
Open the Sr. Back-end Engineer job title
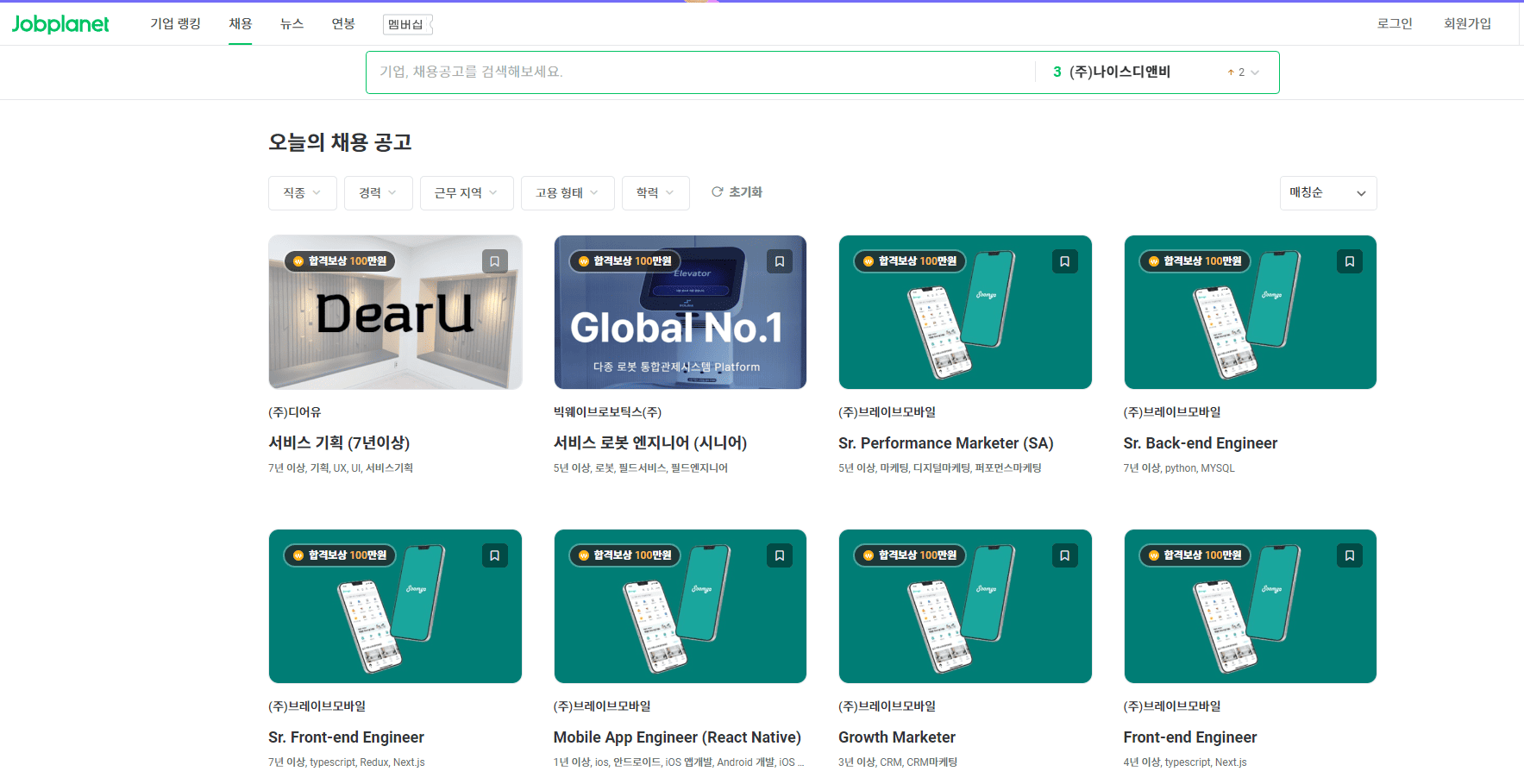click(1200, 443)
